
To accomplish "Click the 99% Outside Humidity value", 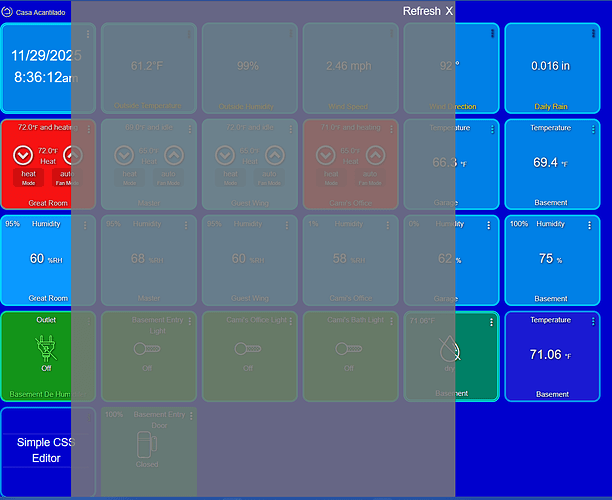I will (248, 66).
